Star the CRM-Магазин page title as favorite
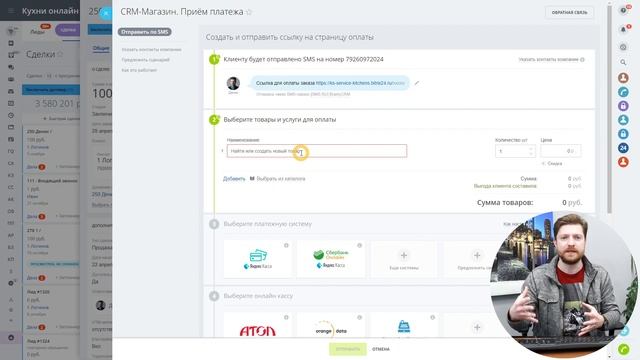This screenshot has height=360, width=640. coord(249,12)
